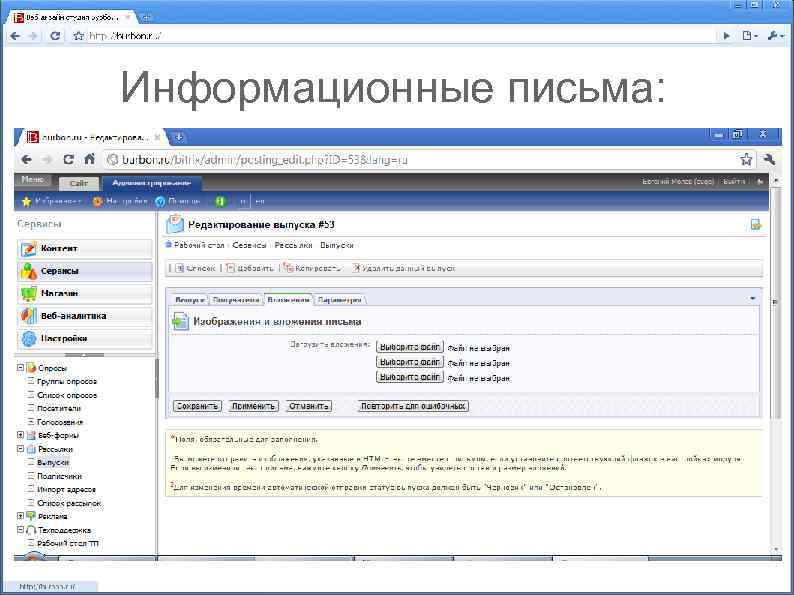
Task: Click the Избранное star icon in admin toolbar
Action: coord(26,202)
